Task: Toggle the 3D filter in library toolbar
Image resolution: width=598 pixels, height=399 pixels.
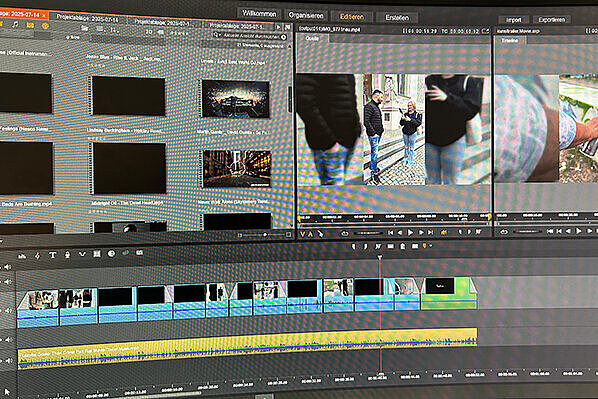Action: point(148,32)
